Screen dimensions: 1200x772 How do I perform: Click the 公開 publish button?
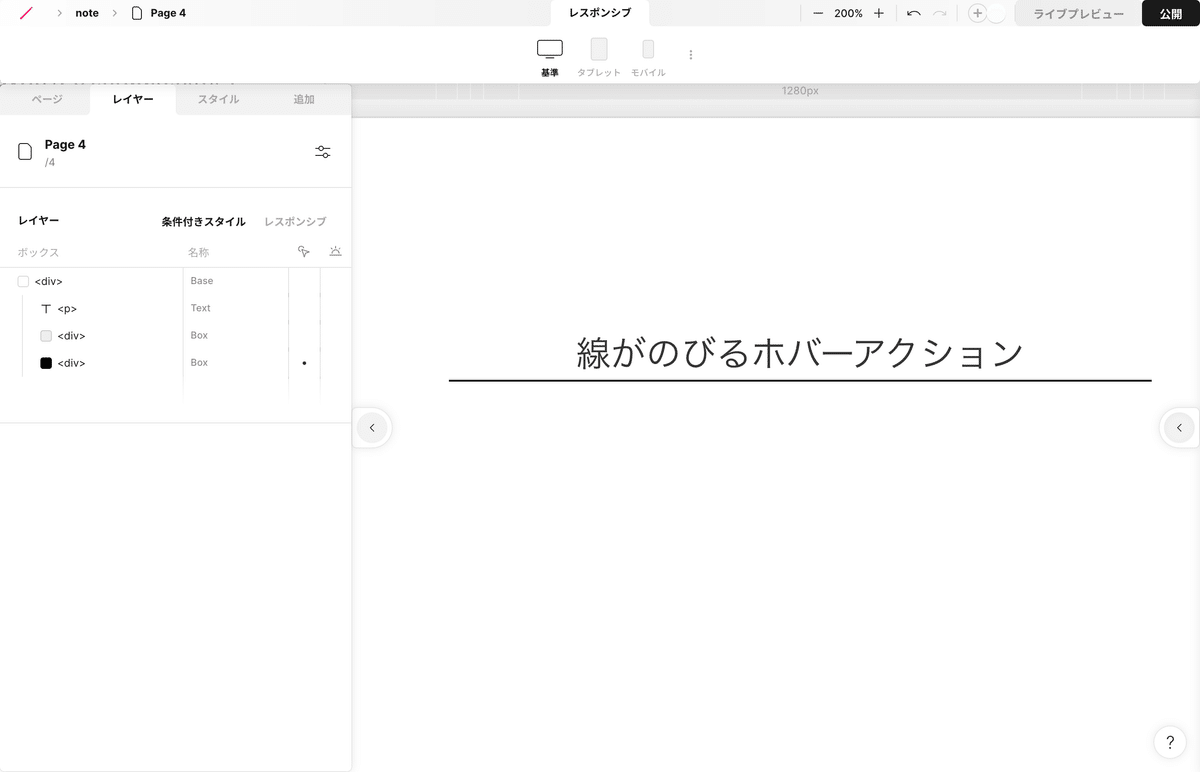1171,13
